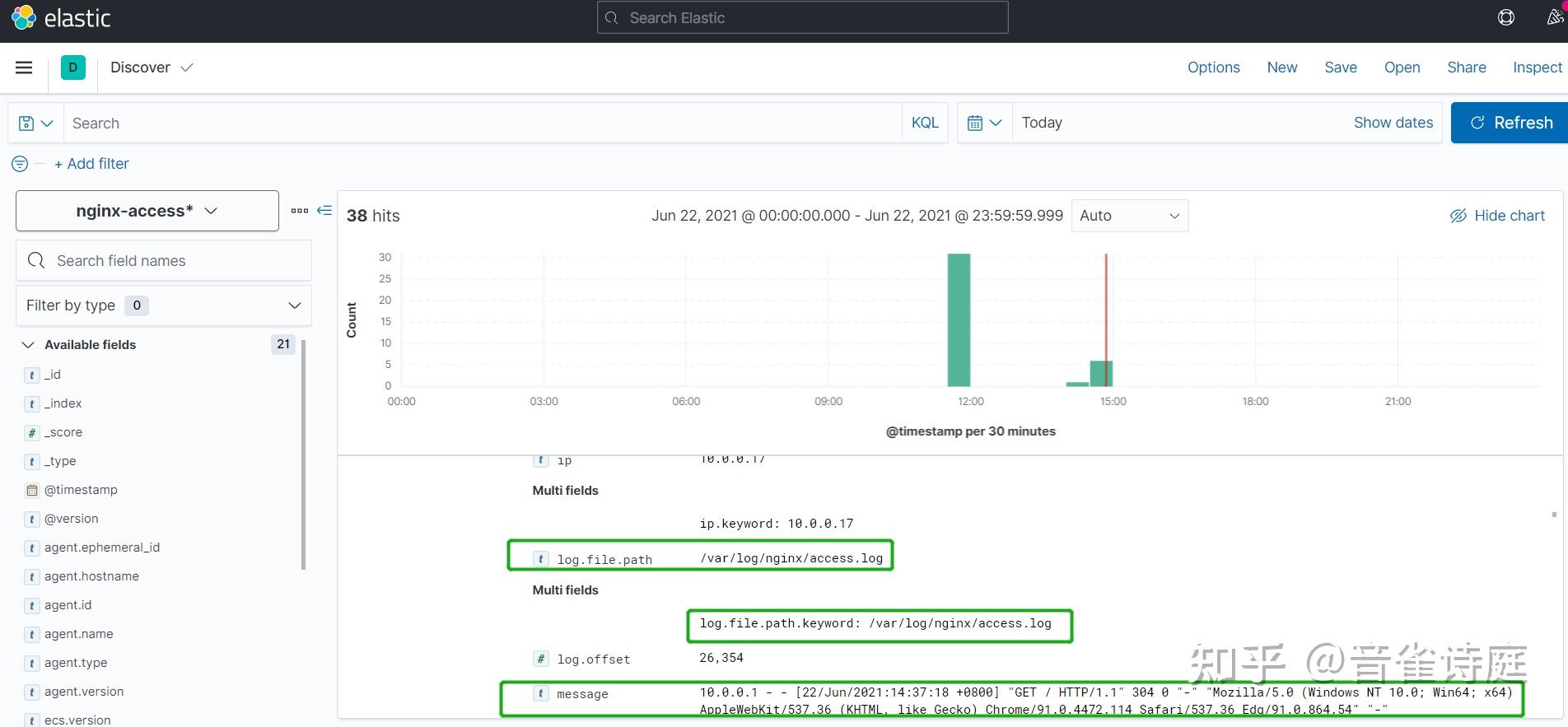Click the filter options circle icon
The height and width of the screenshot is (727, 1568).
point(20,164)
